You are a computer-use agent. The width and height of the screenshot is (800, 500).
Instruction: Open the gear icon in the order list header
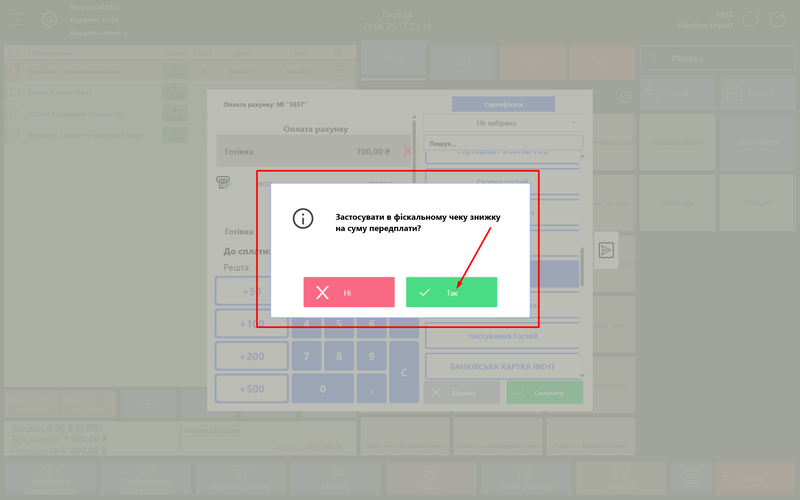[337, 53]
